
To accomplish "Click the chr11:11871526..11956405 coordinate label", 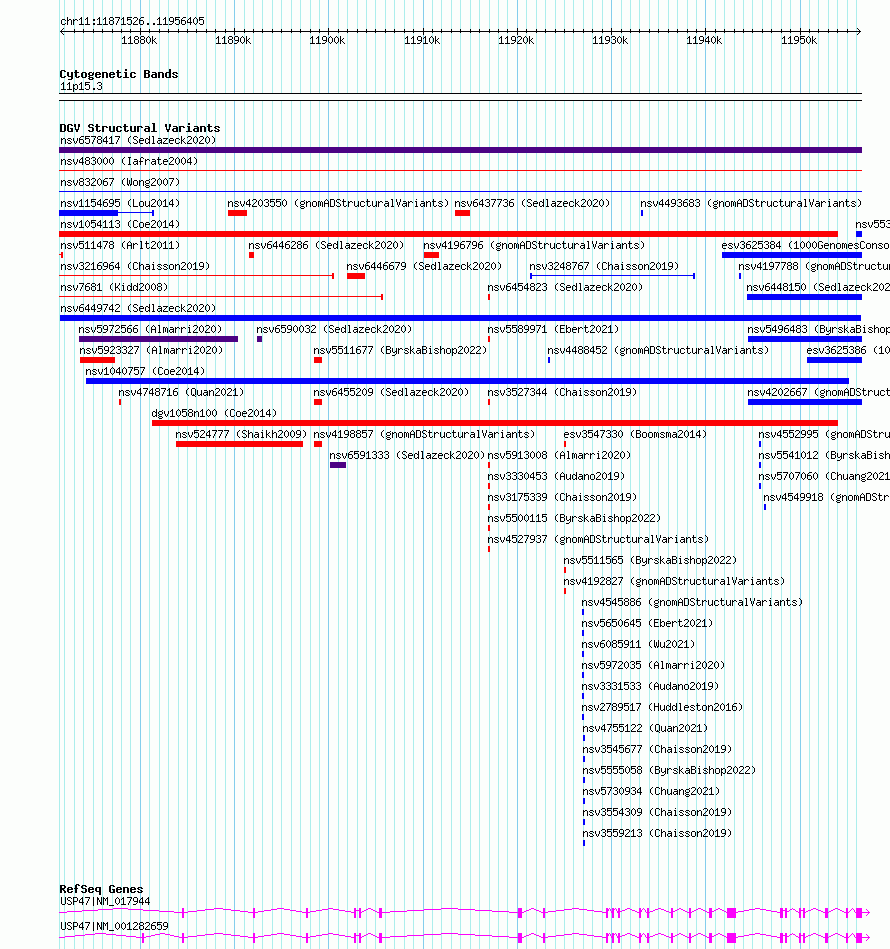I will (133, 21).
